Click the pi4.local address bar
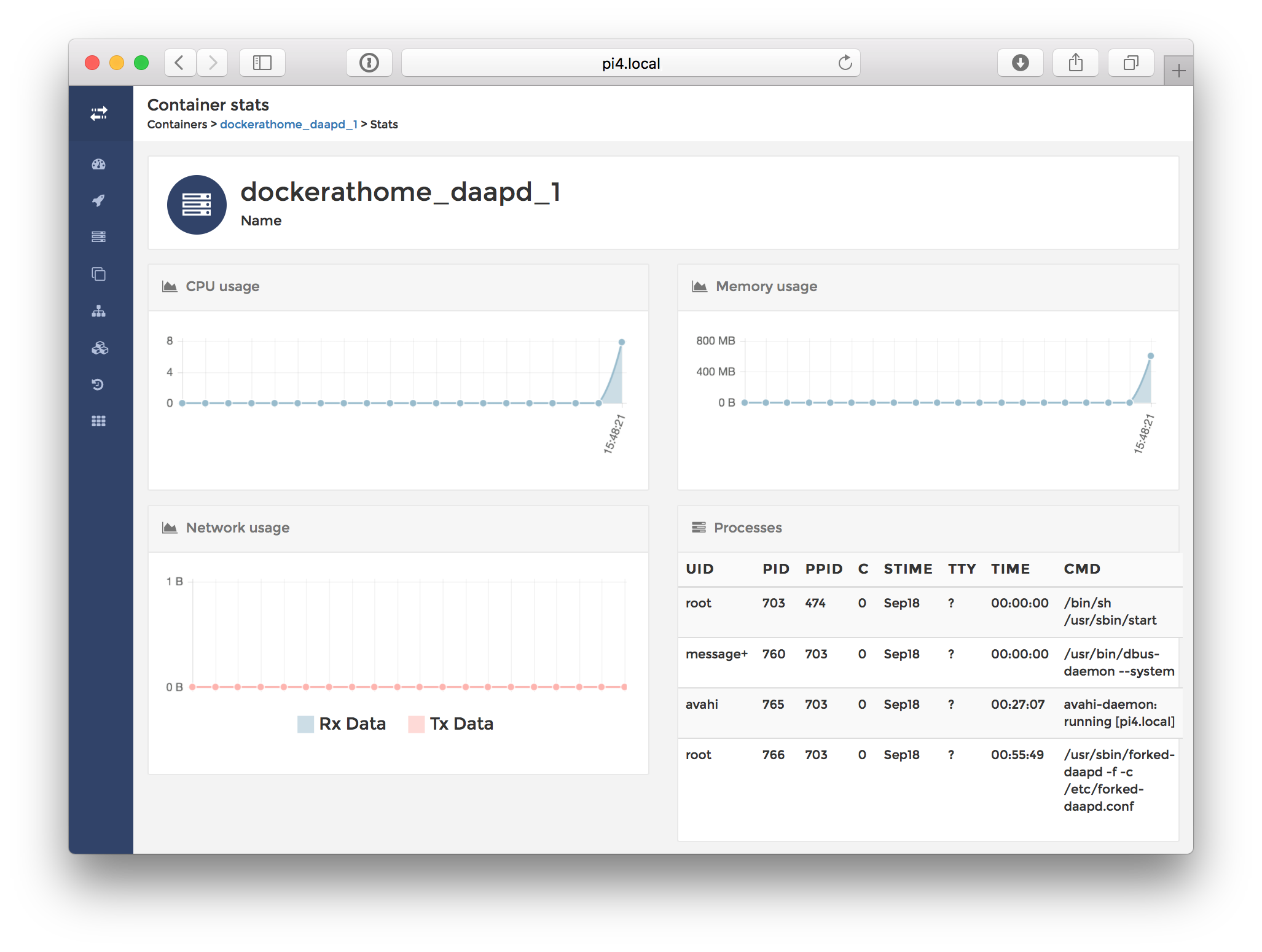This screenshot has width=1262, height=952. click(630, 63)
